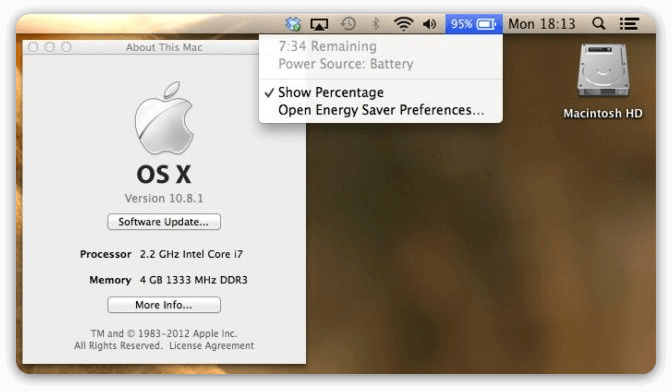Choose Open Energy Saver Preferences
Viewport: 672px width, 392px height.
pos(381,110)
